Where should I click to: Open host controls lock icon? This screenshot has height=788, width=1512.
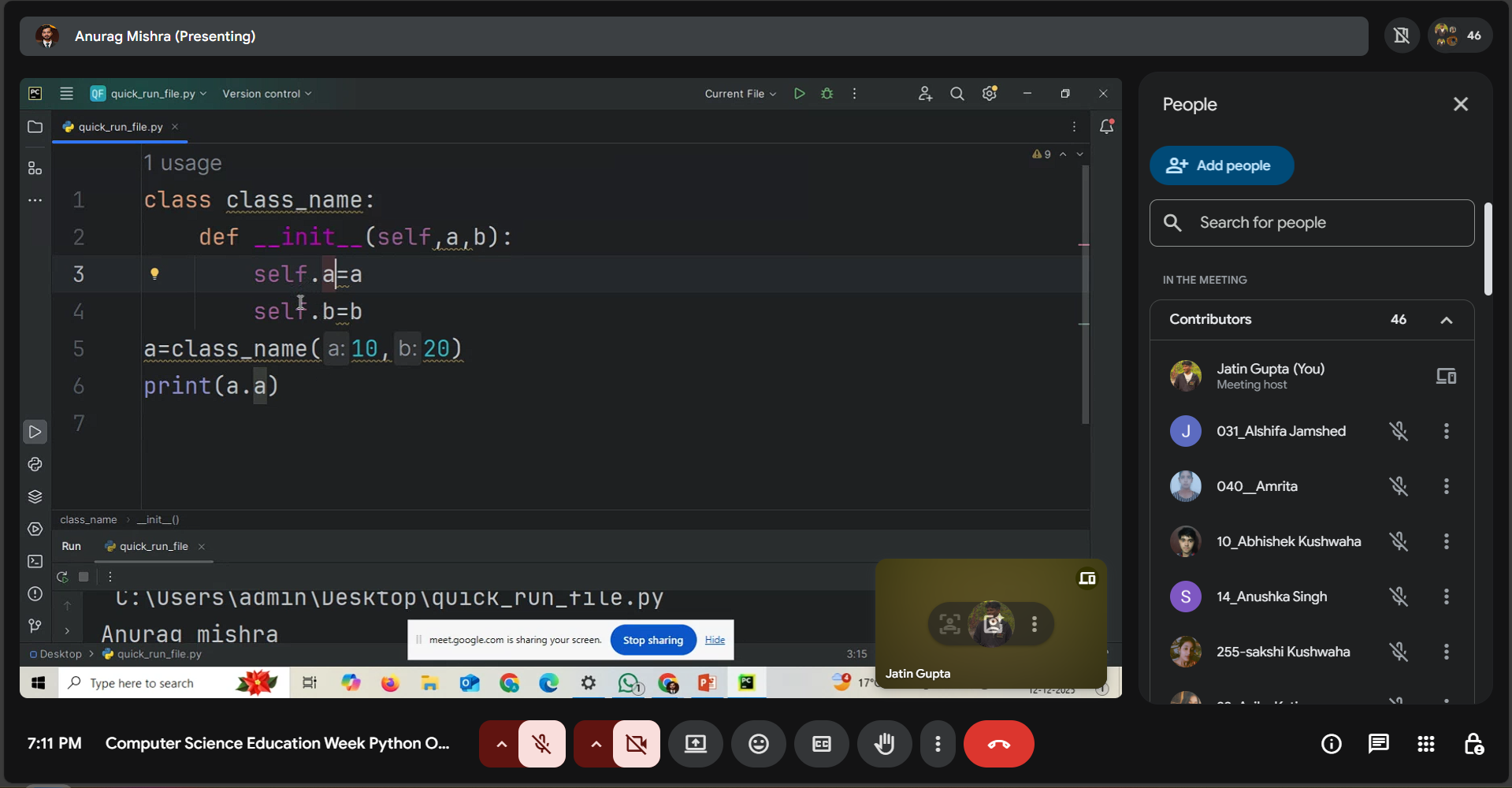1473,744
